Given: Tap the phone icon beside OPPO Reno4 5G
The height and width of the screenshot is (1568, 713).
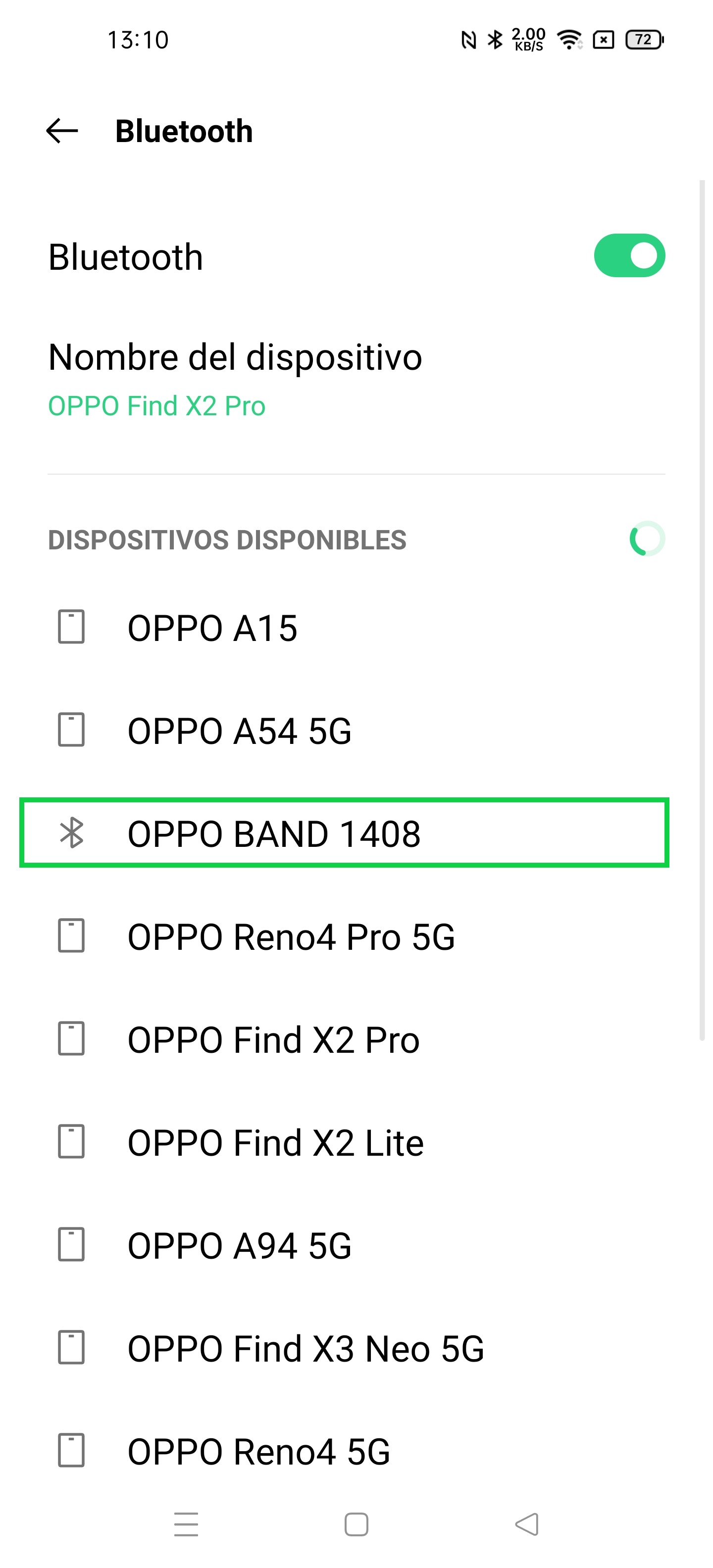Looking at the screenshot, I should 71,1451.
